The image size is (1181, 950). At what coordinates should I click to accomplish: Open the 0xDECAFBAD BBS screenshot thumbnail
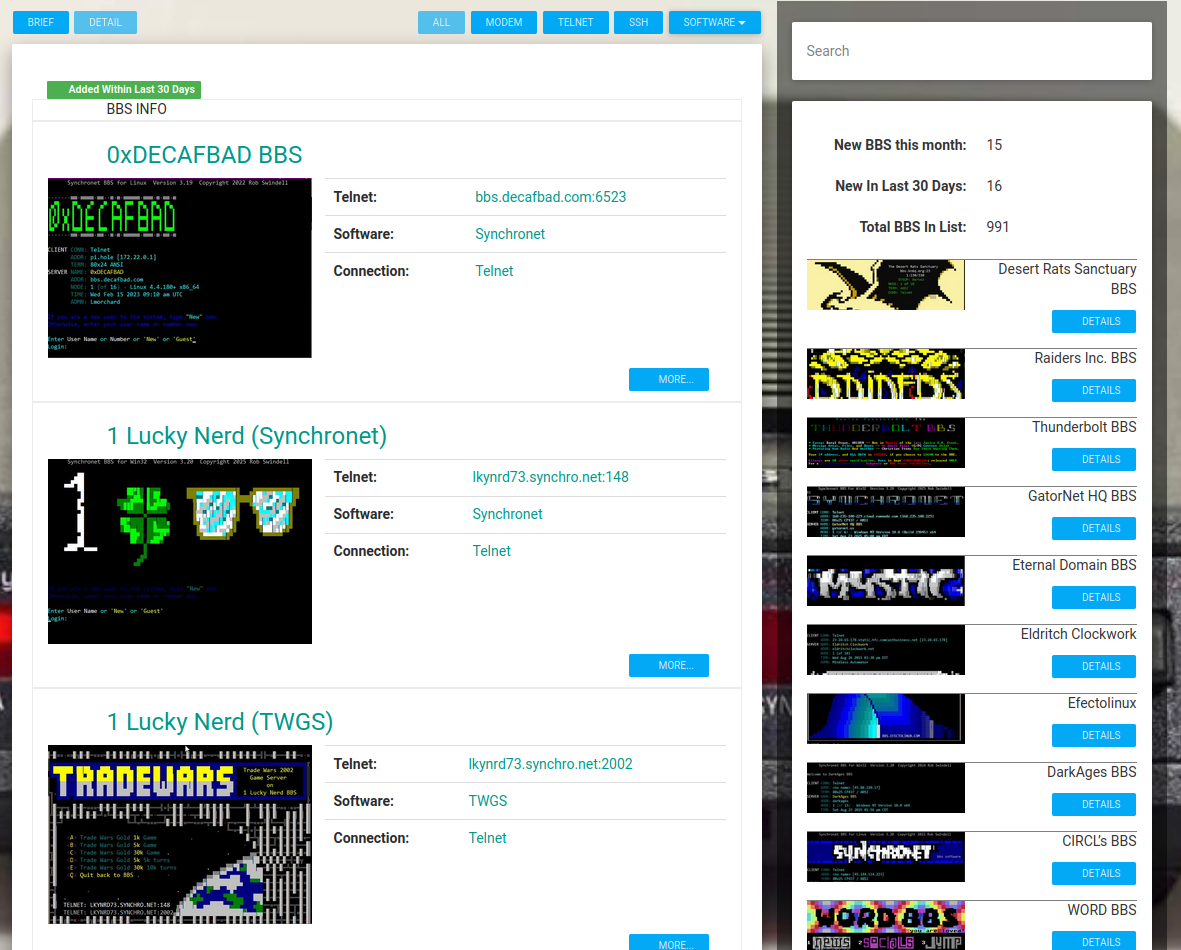[x=179, y=268]
